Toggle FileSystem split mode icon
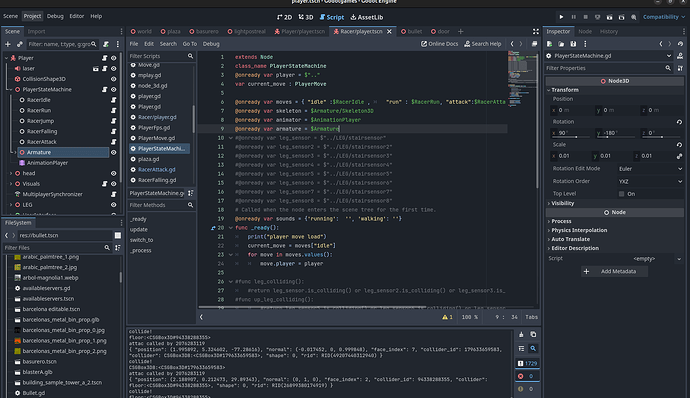Viewport: 690px width, 398px height. (x=117, y=236)
